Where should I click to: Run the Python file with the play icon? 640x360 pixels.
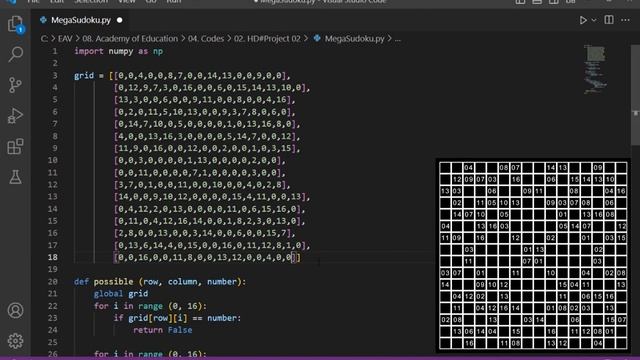583,20
